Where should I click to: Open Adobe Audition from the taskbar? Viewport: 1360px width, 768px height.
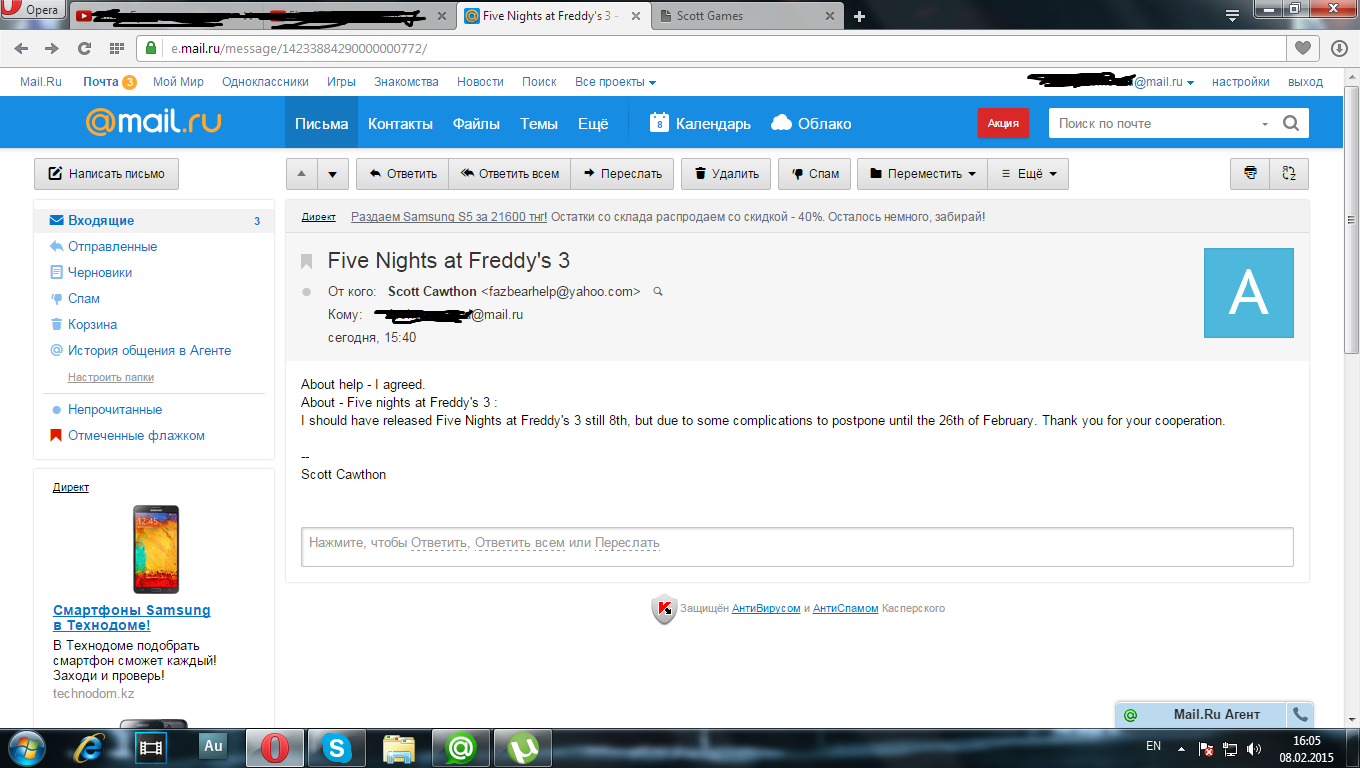click(x=213, y=746)
